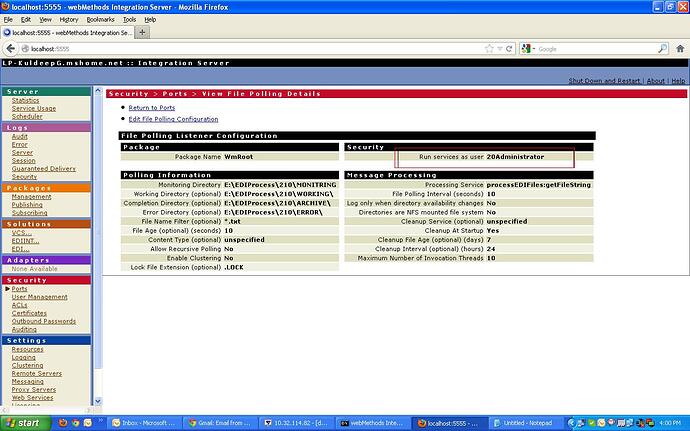Open the Logging settings link
The width and height of the screenshot is (690, 431).
pos(23,357)
